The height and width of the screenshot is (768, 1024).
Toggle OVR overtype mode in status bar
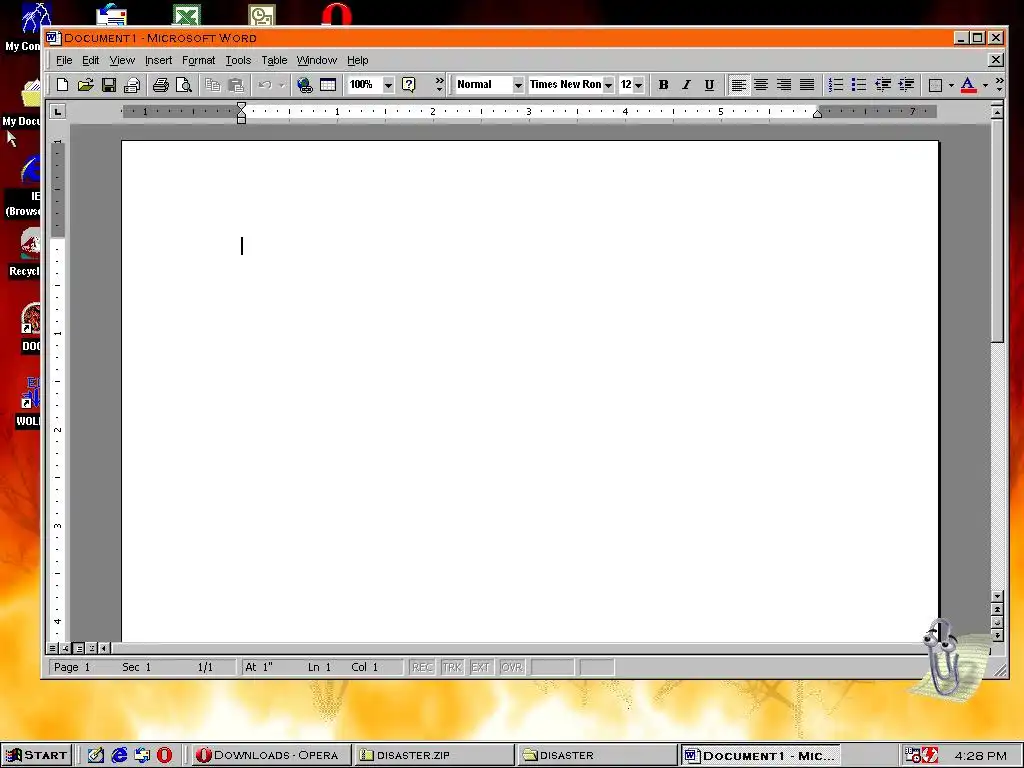(x=511, y=667)
